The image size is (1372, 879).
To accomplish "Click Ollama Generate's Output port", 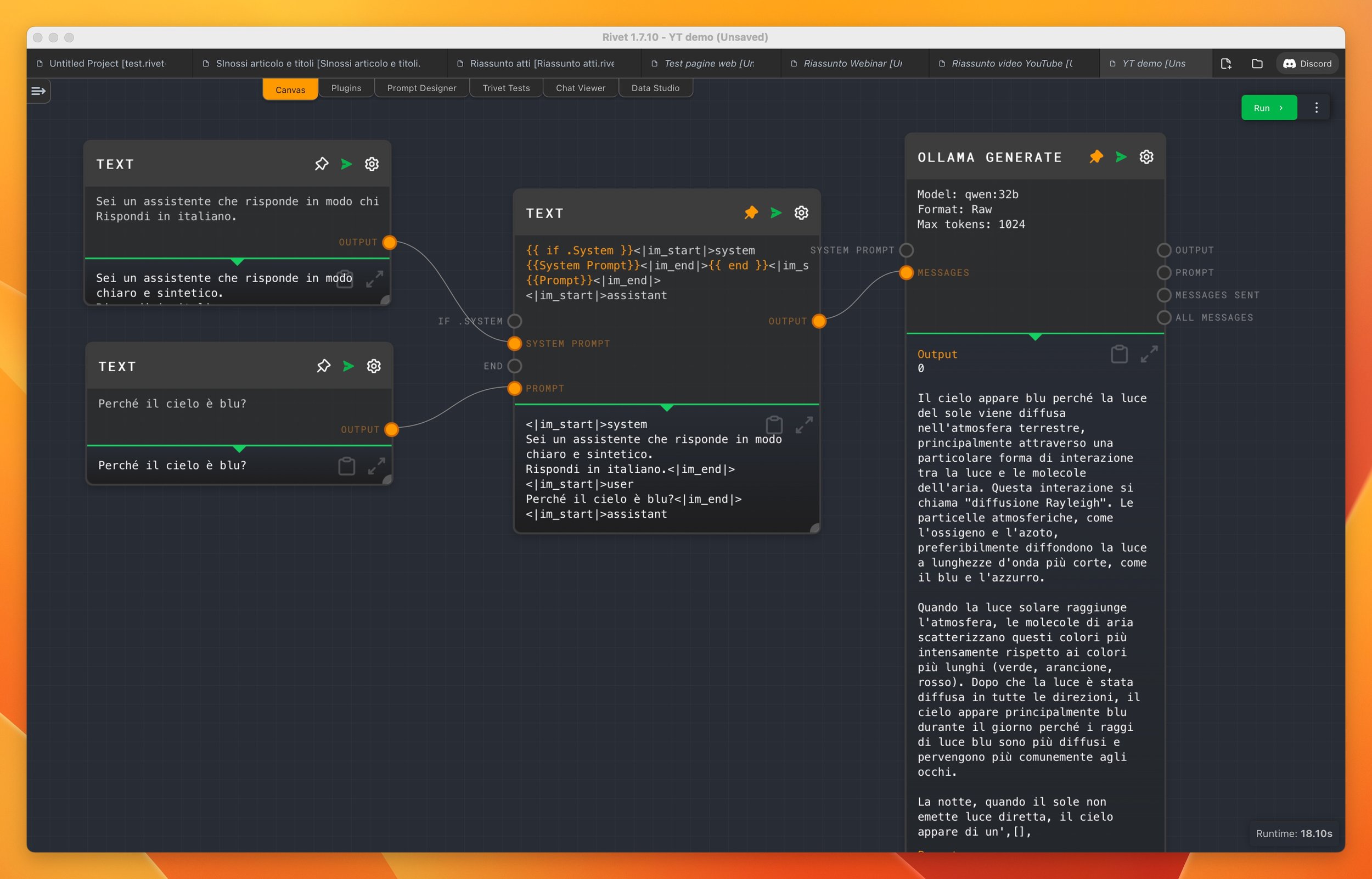I will (1165, 250).
